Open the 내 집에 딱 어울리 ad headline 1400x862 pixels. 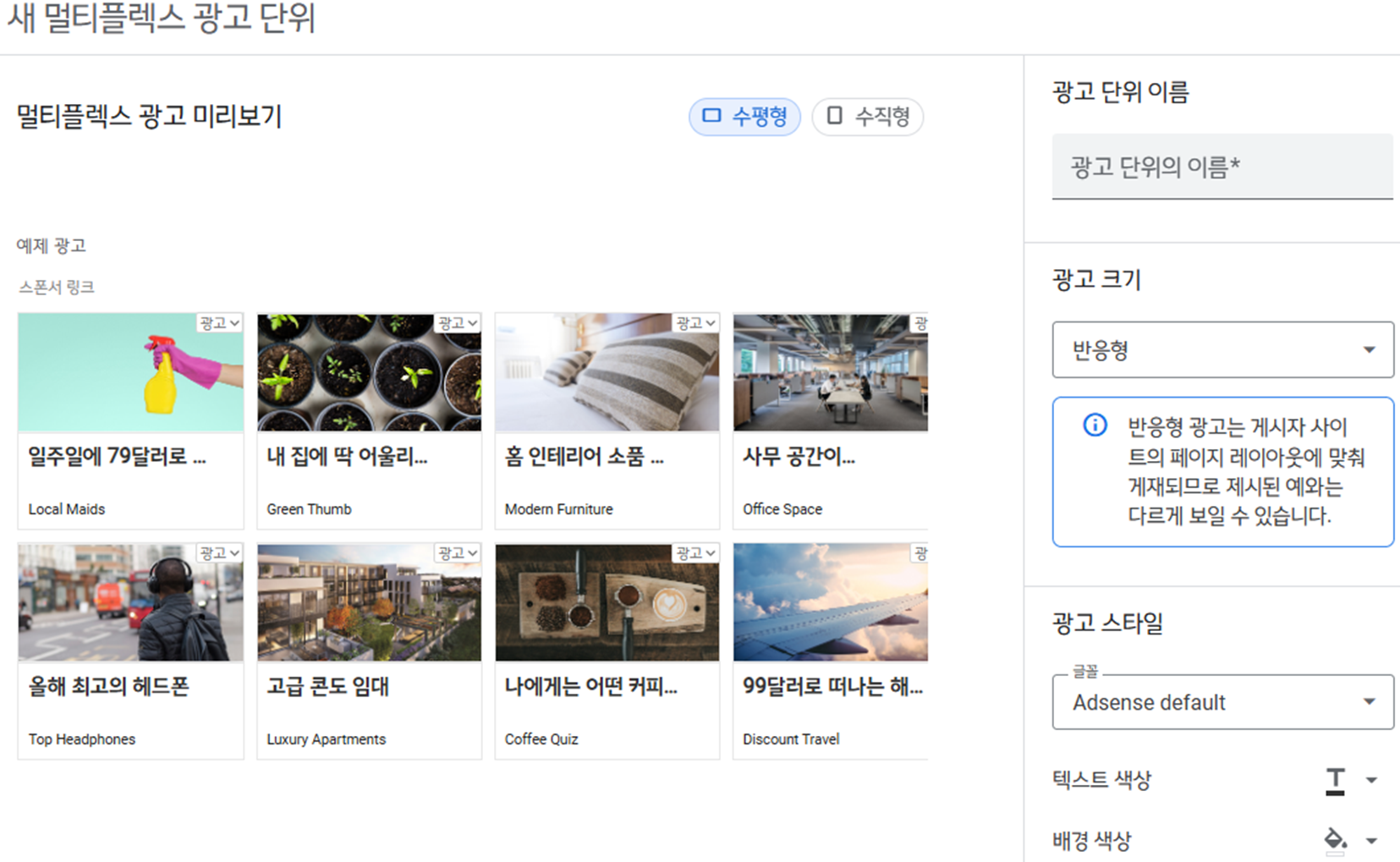coord(347,457)
